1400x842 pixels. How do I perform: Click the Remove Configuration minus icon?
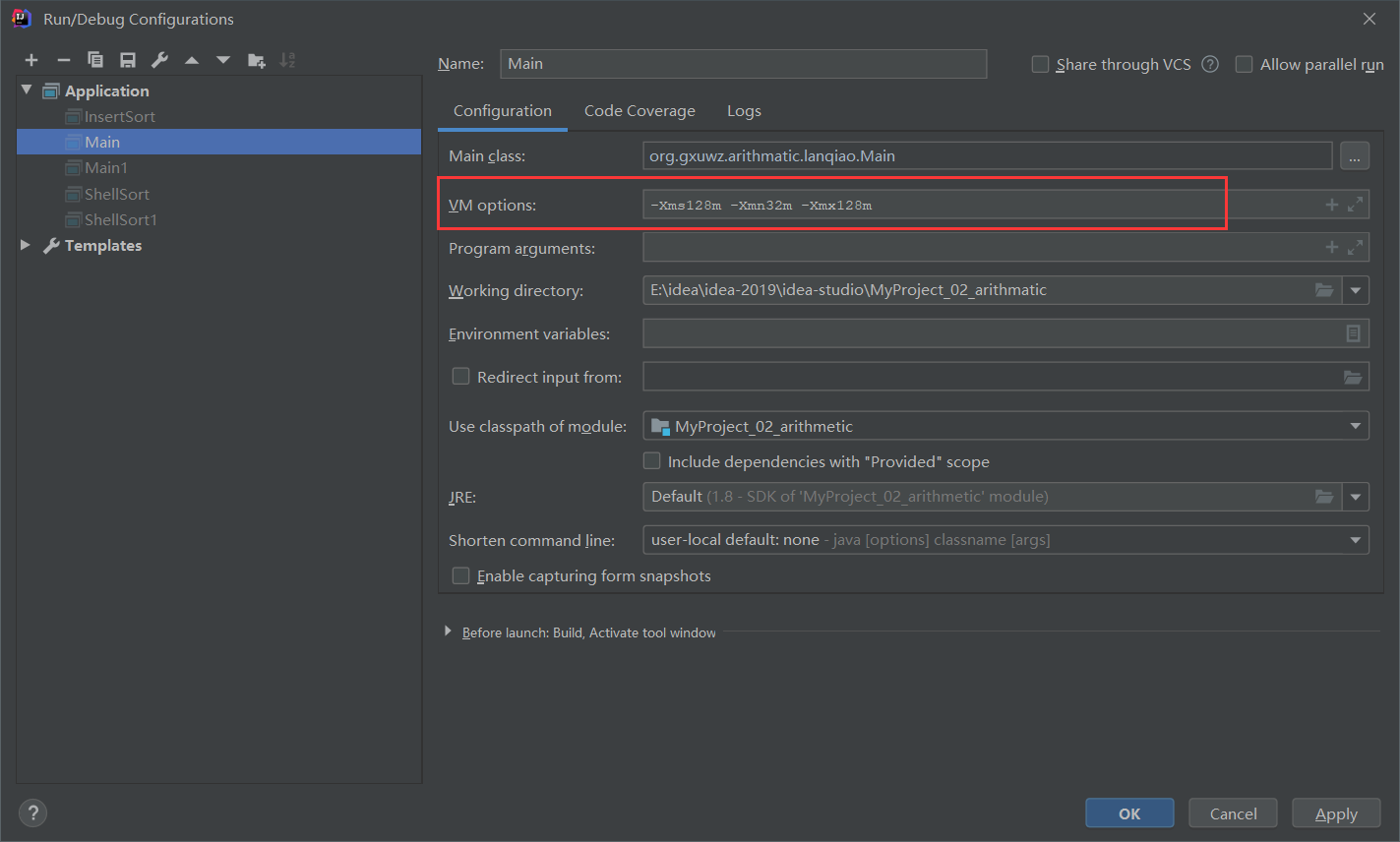coord(63,61)
